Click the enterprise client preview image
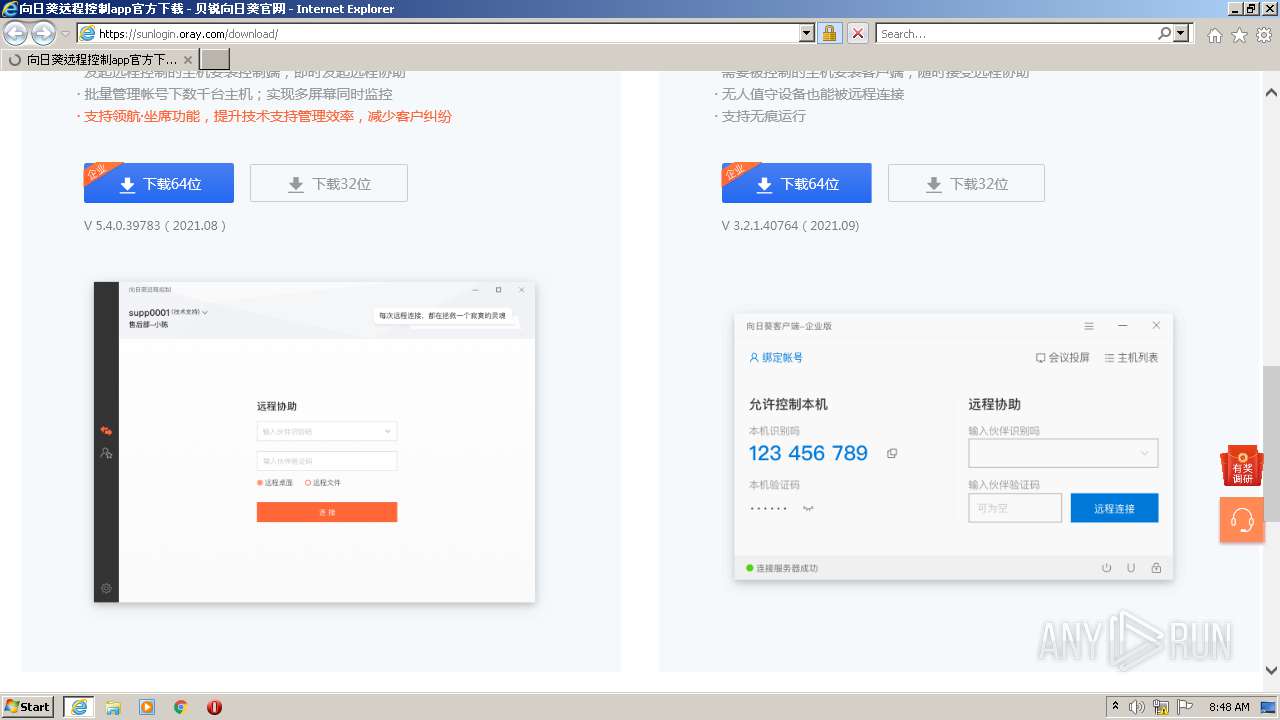This screenshot has height=720, width=1280. (953, 447)
